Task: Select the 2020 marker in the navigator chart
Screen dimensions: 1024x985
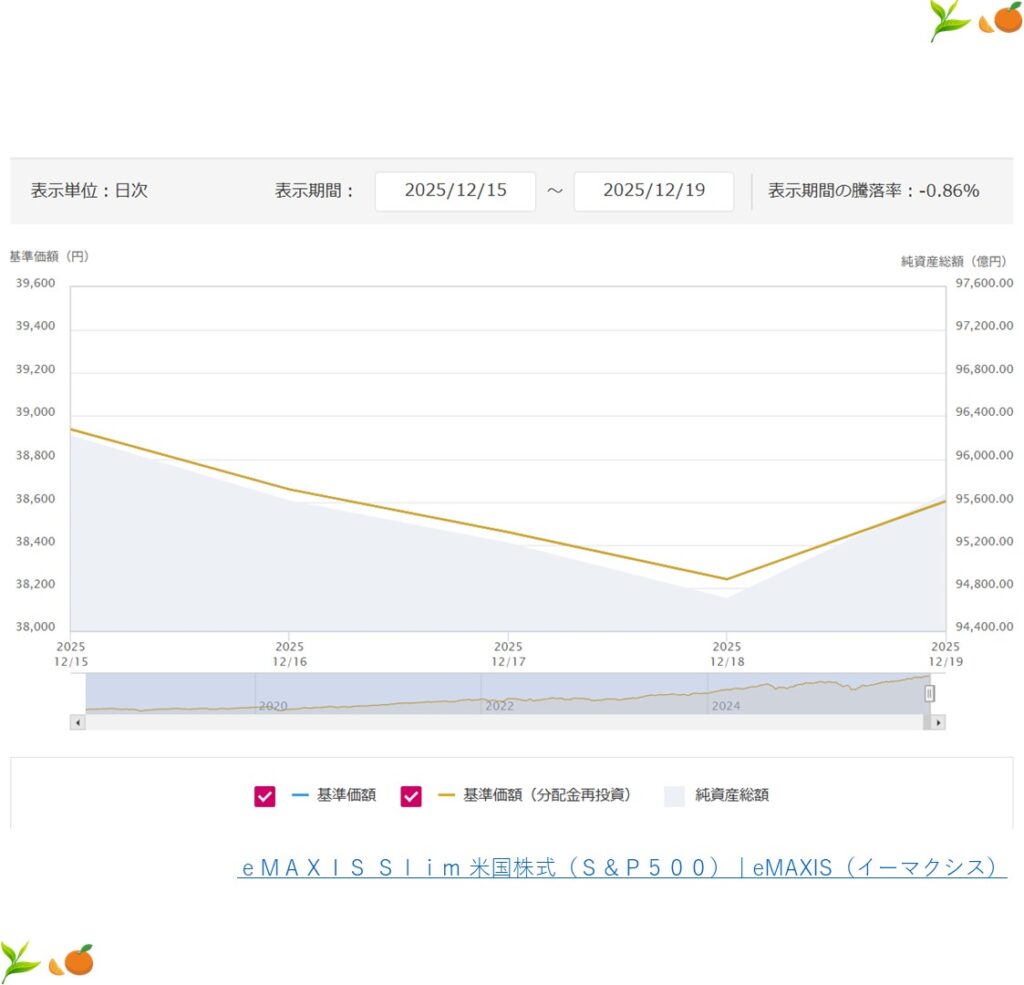Action: (273, 705)
